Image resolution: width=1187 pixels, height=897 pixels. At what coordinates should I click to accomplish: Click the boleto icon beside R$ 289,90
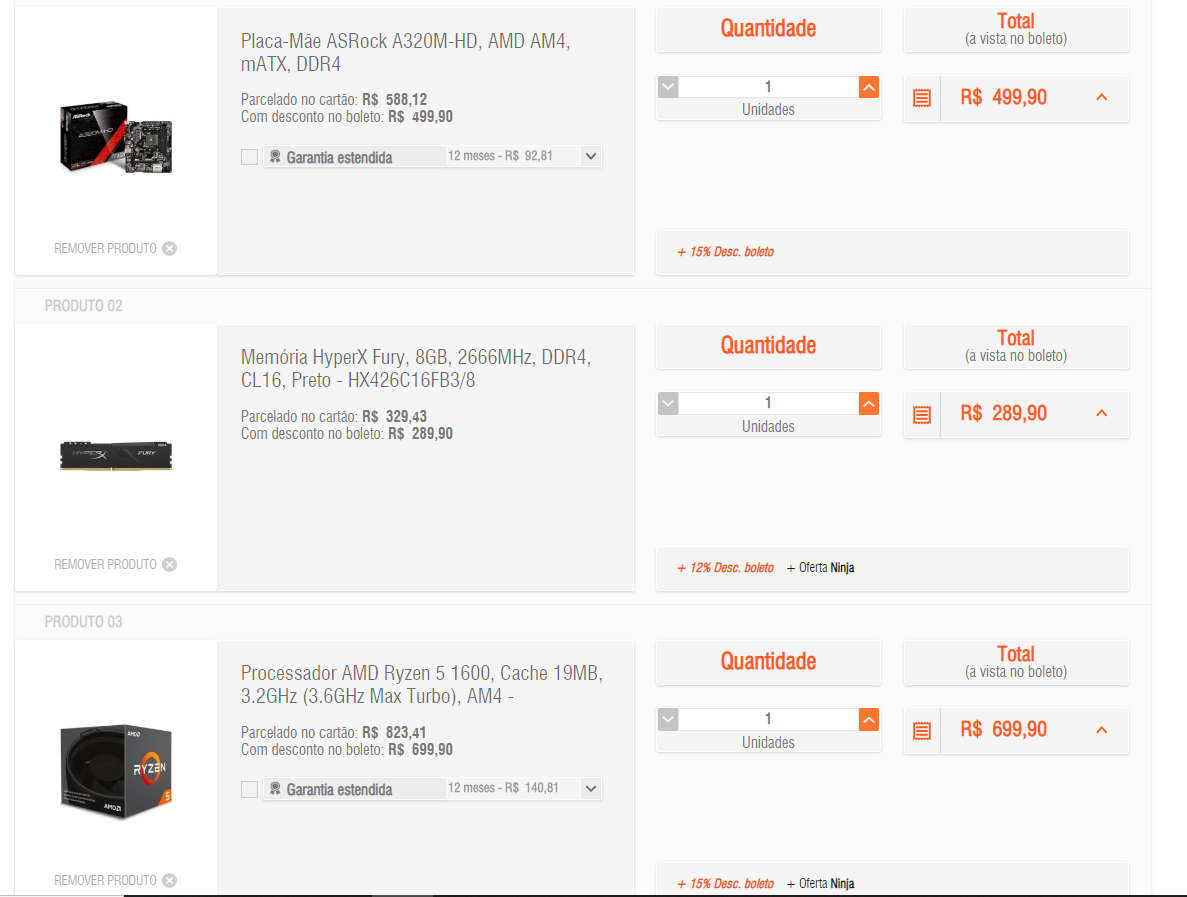click(x=921, y=415)
